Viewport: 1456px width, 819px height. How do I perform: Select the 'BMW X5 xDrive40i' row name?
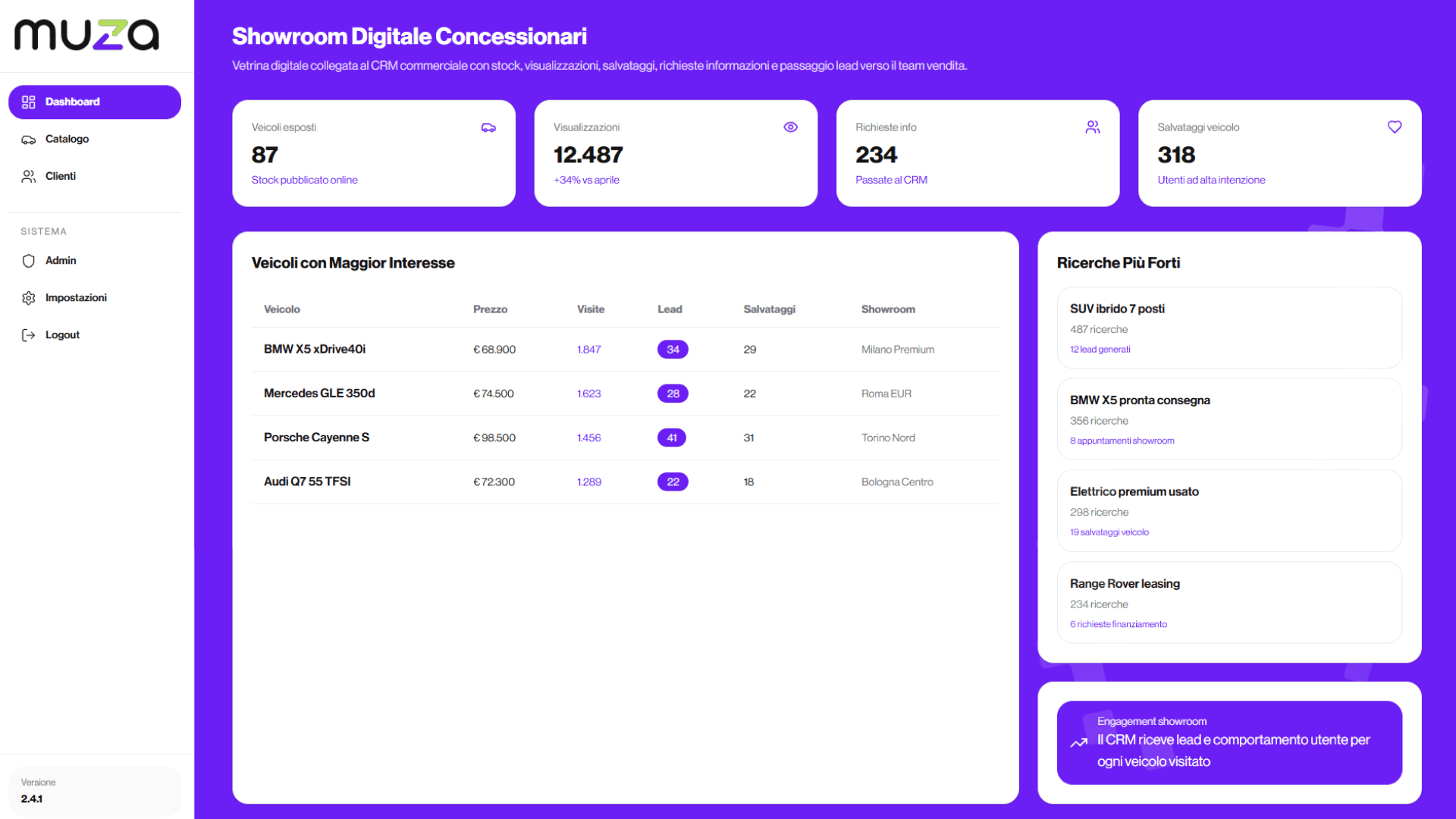[x=314, y=350]
